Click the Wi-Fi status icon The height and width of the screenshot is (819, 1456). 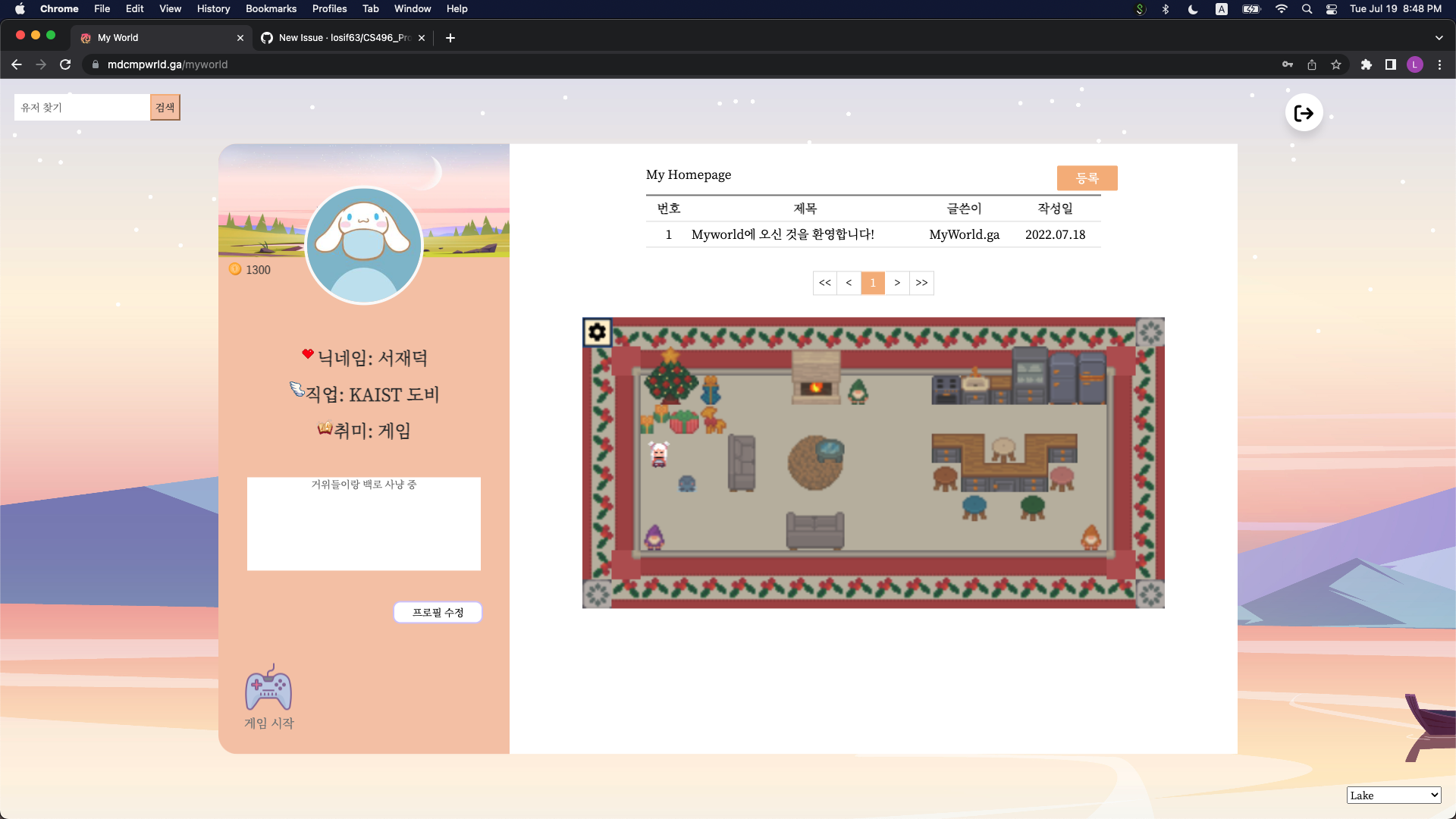(1282, 9)
